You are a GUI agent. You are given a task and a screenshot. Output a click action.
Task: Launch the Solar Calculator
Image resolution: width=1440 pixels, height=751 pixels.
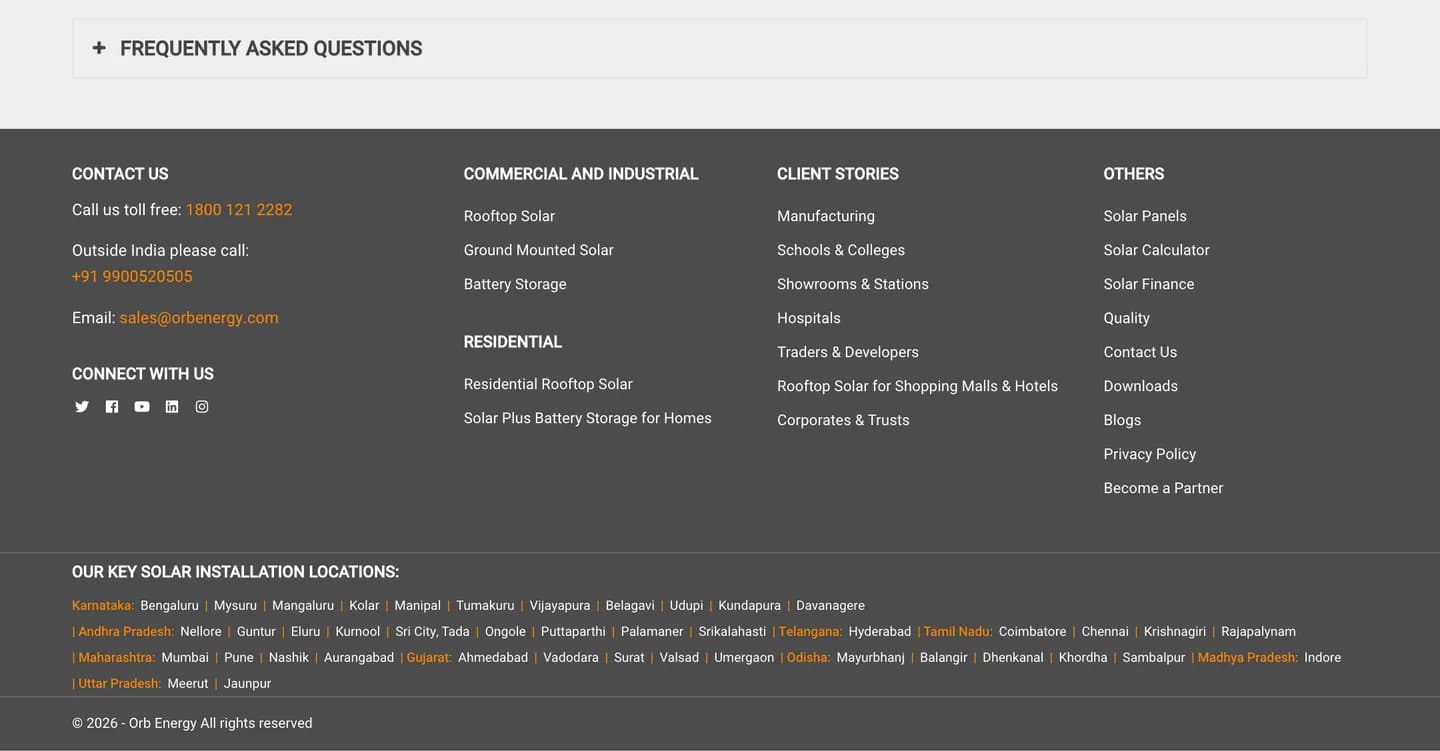[1157, 250]
